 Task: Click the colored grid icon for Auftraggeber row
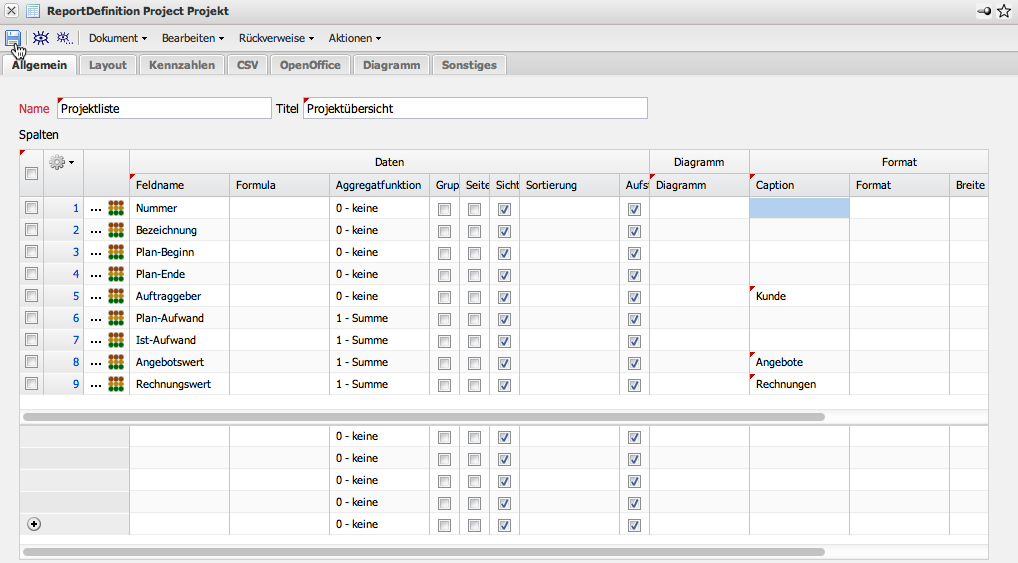click(117, 296)
